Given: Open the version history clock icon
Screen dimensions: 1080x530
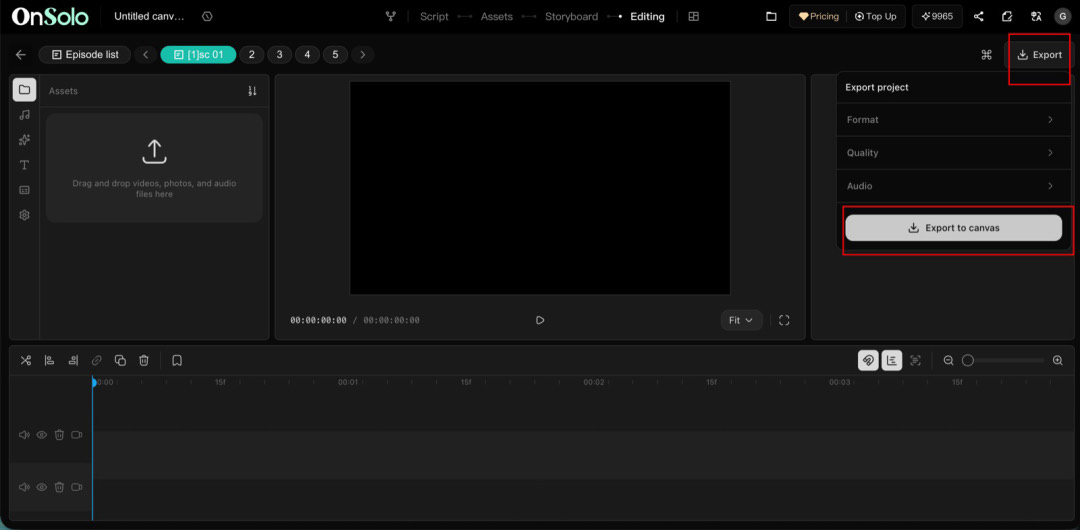Looking at the screenshot, I should coord(207,17).
